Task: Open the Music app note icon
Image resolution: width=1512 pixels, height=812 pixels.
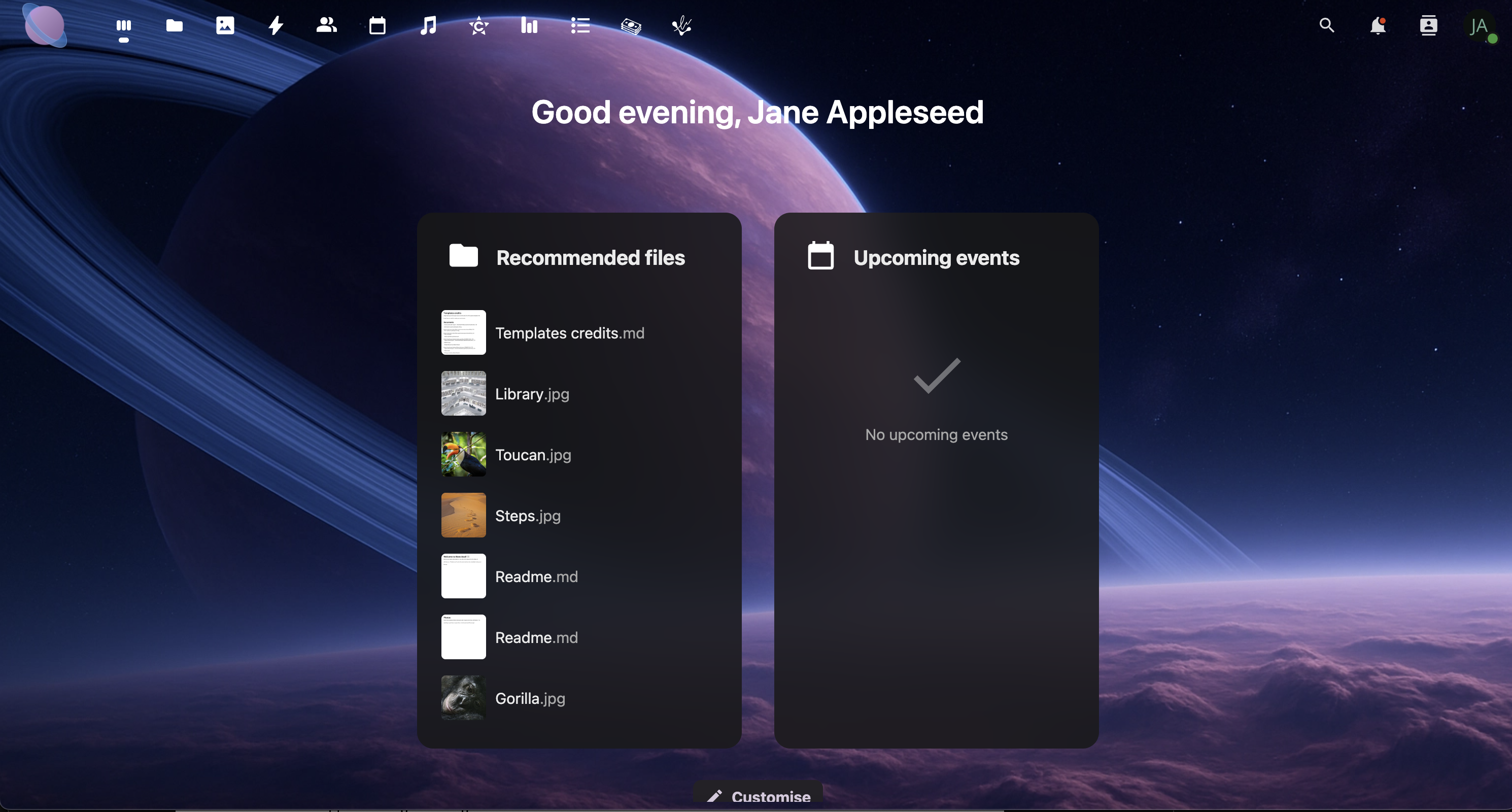Action: 428,25
